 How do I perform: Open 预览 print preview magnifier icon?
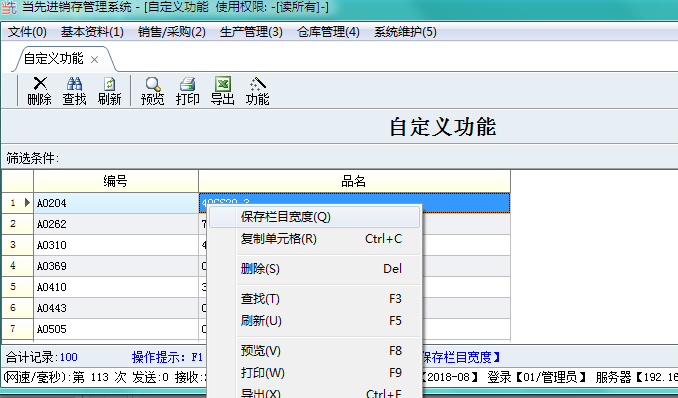[153, 91]
